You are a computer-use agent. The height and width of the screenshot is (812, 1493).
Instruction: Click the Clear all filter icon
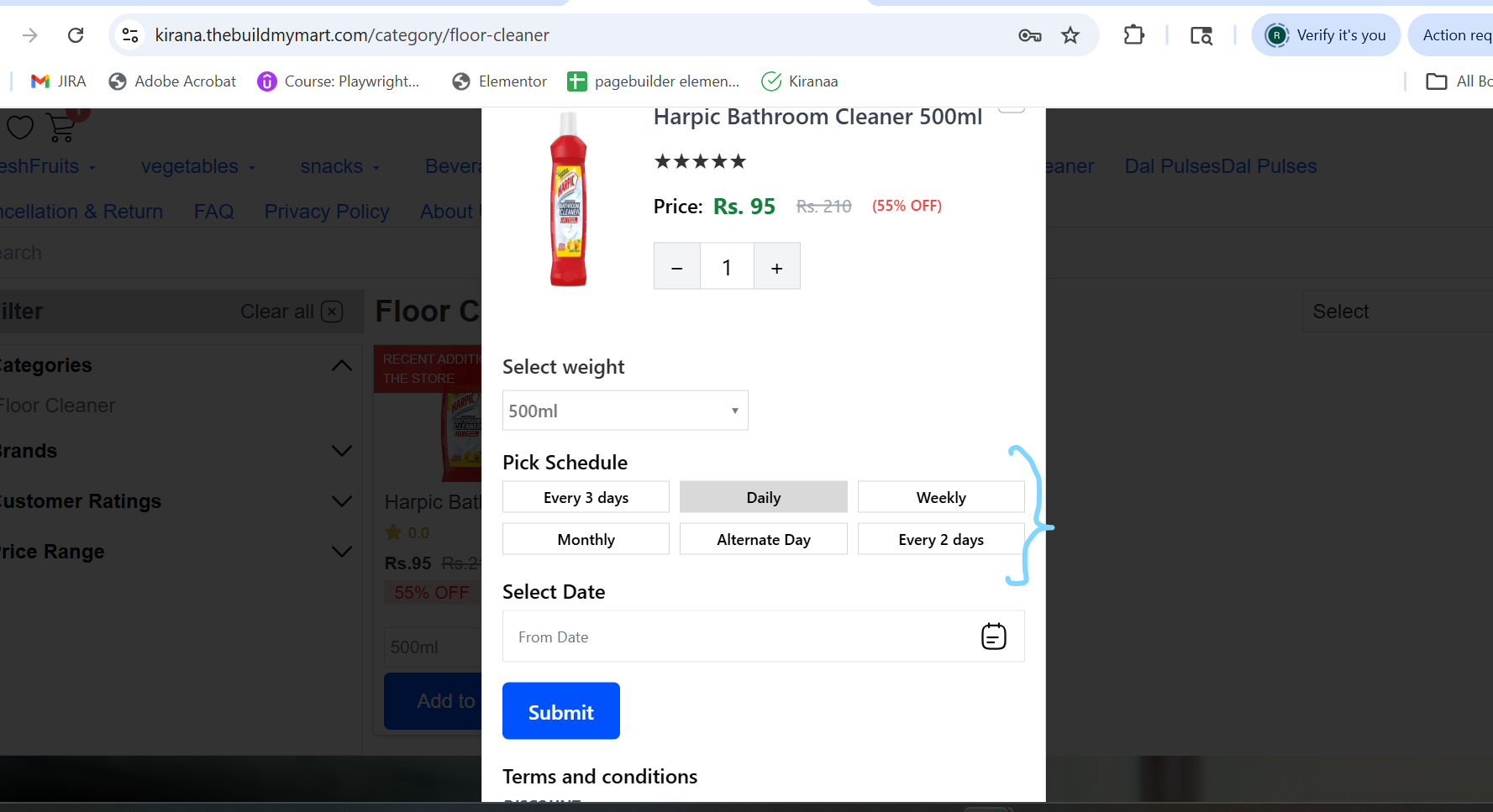coord(333,312)
